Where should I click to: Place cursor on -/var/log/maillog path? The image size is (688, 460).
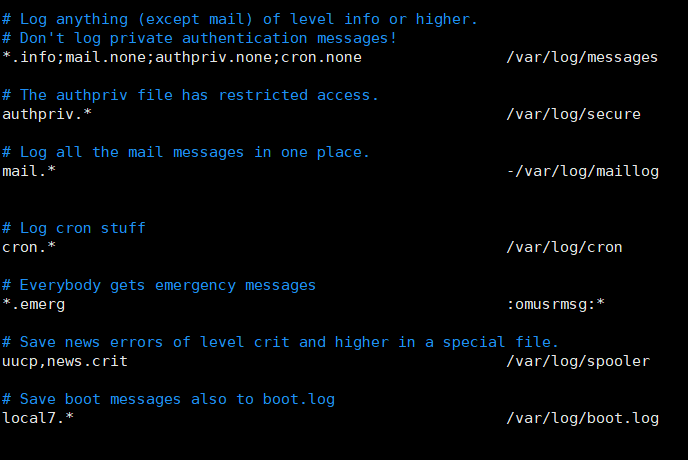(583, 172)
